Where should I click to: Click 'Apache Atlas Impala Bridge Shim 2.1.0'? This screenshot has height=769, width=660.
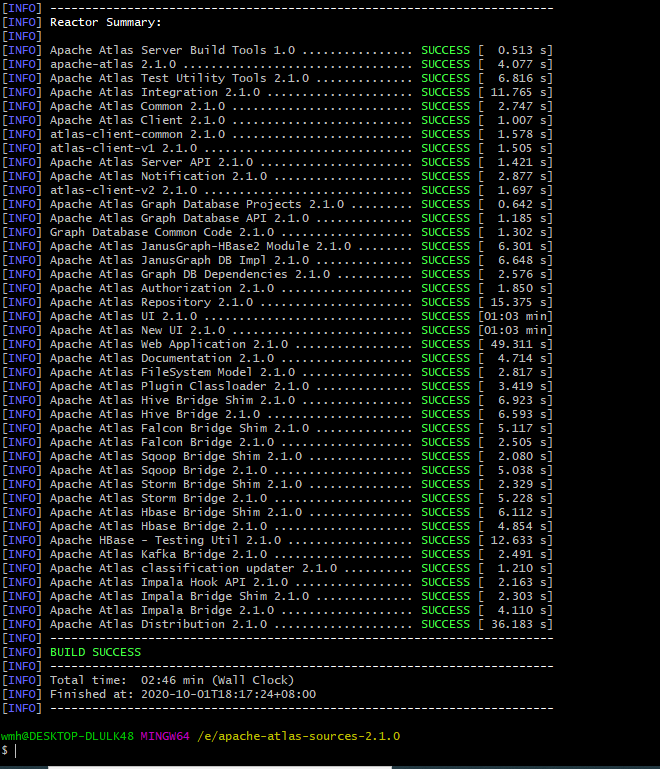(x=179, y=596)
